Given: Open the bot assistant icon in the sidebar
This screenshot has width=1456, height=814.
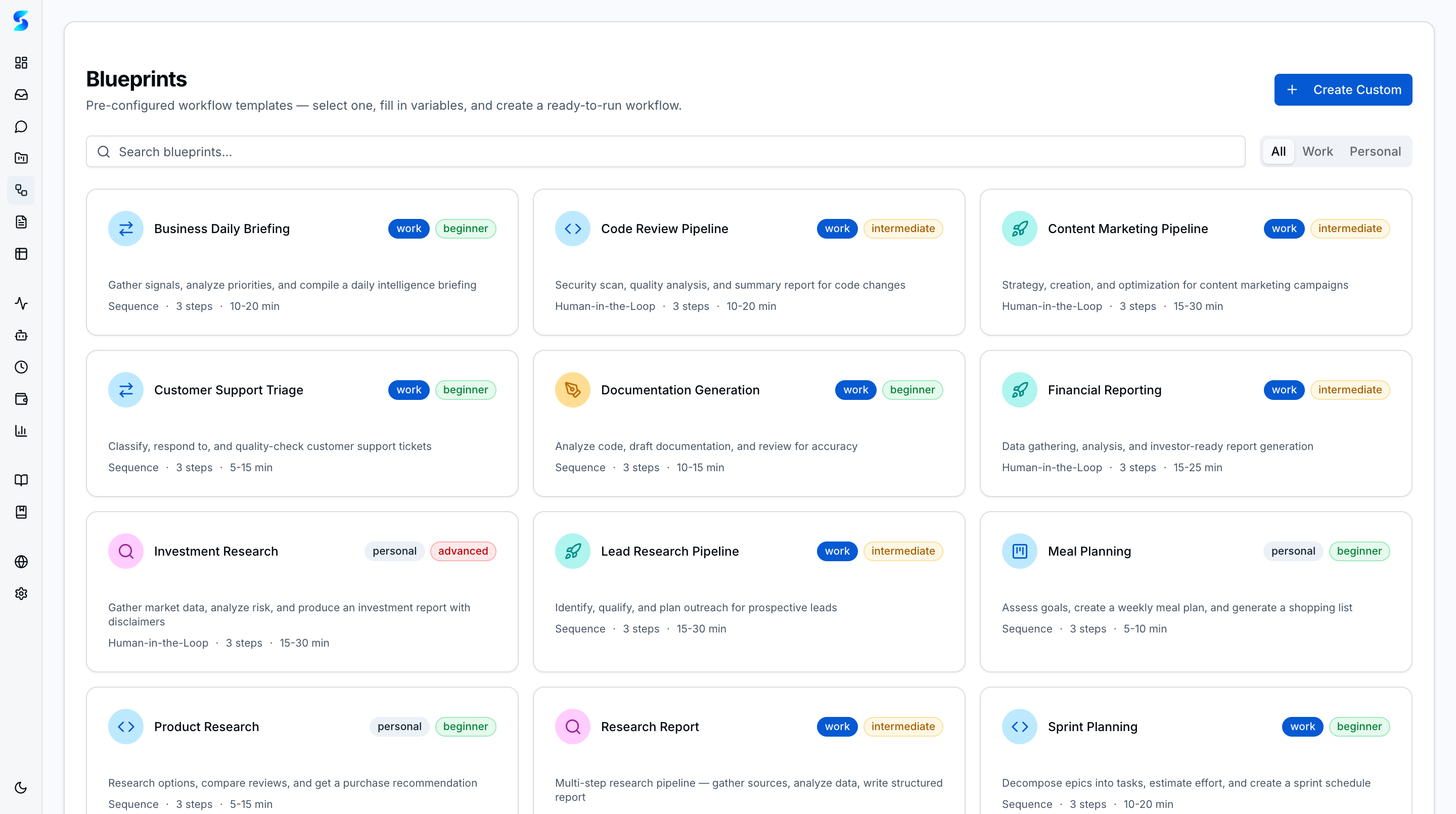Looking at the screenshot, I should 21,335.
